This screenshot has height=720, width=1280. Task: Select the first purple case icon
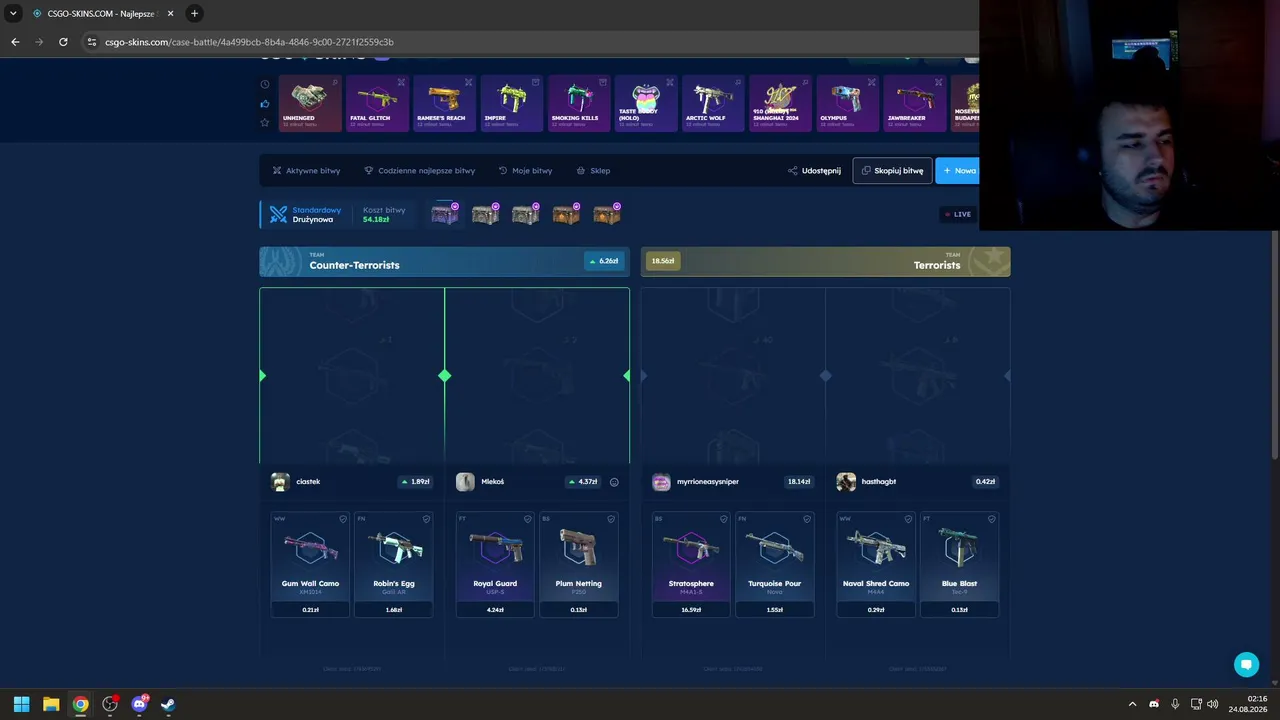point(445,214)
